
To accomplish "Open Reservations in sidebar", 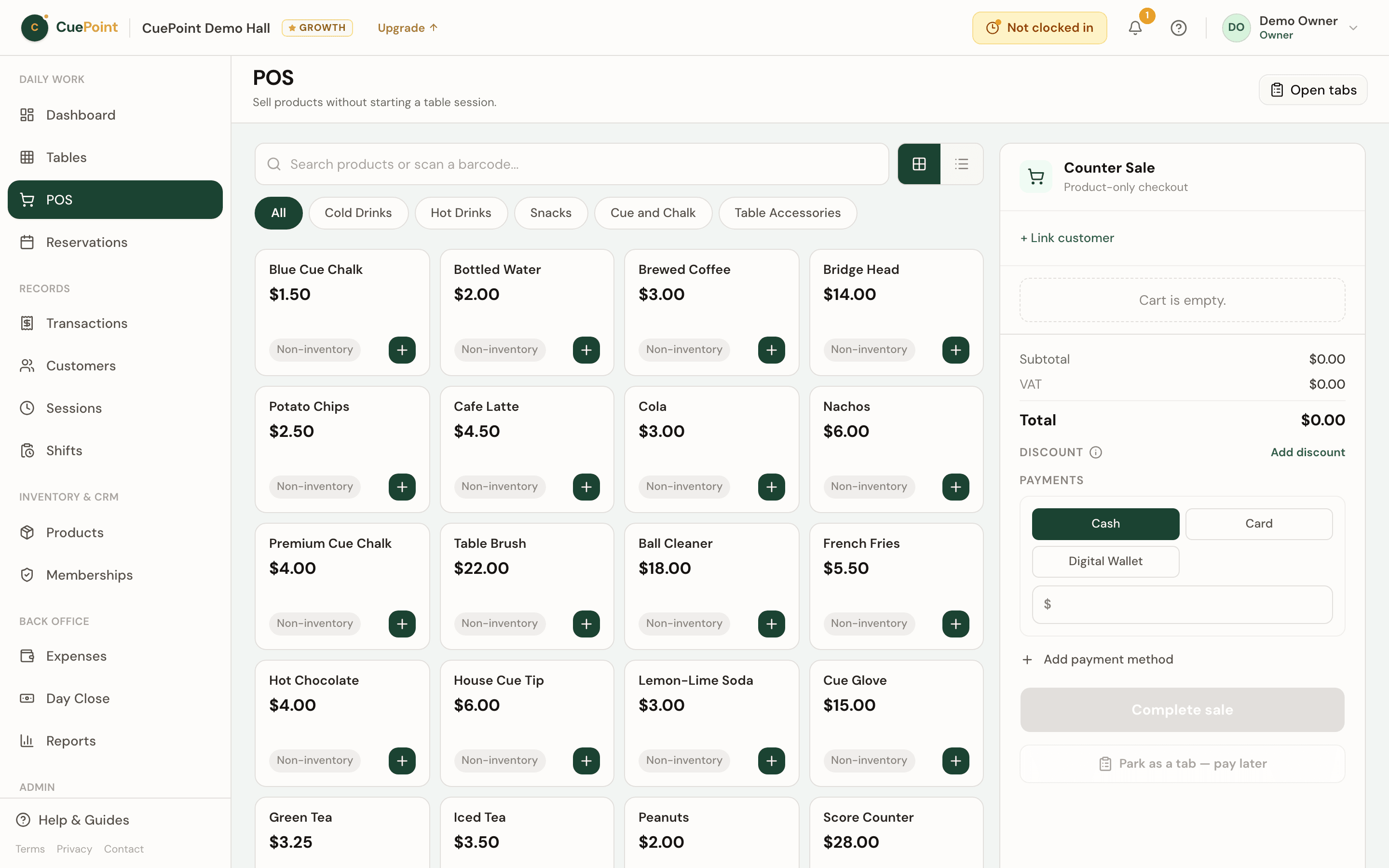I will pyautogui.click(x=115, y=242).
